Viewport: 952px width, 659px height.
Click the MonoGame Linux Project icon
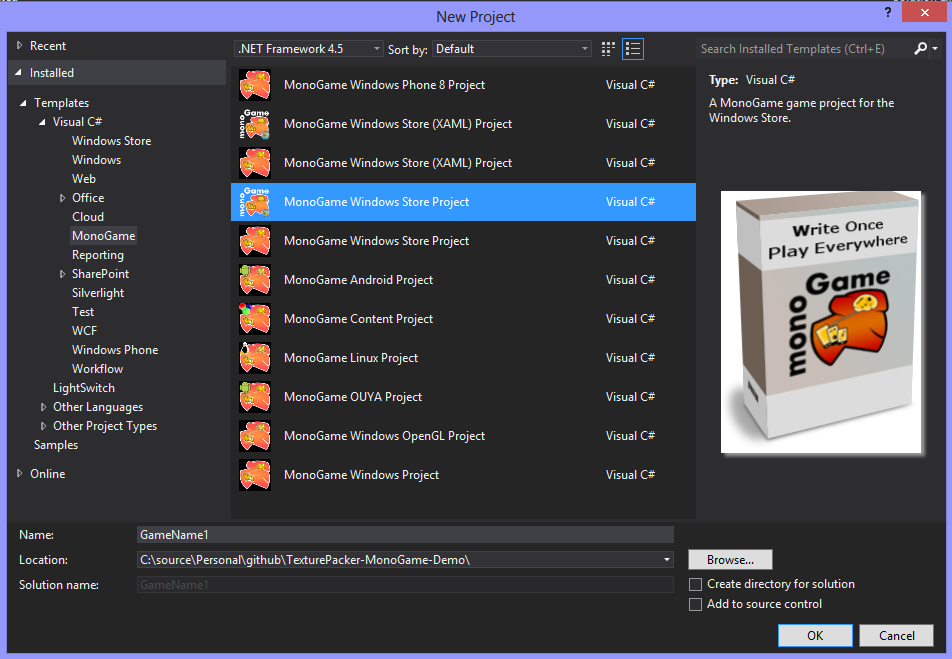tap(255, 358)
